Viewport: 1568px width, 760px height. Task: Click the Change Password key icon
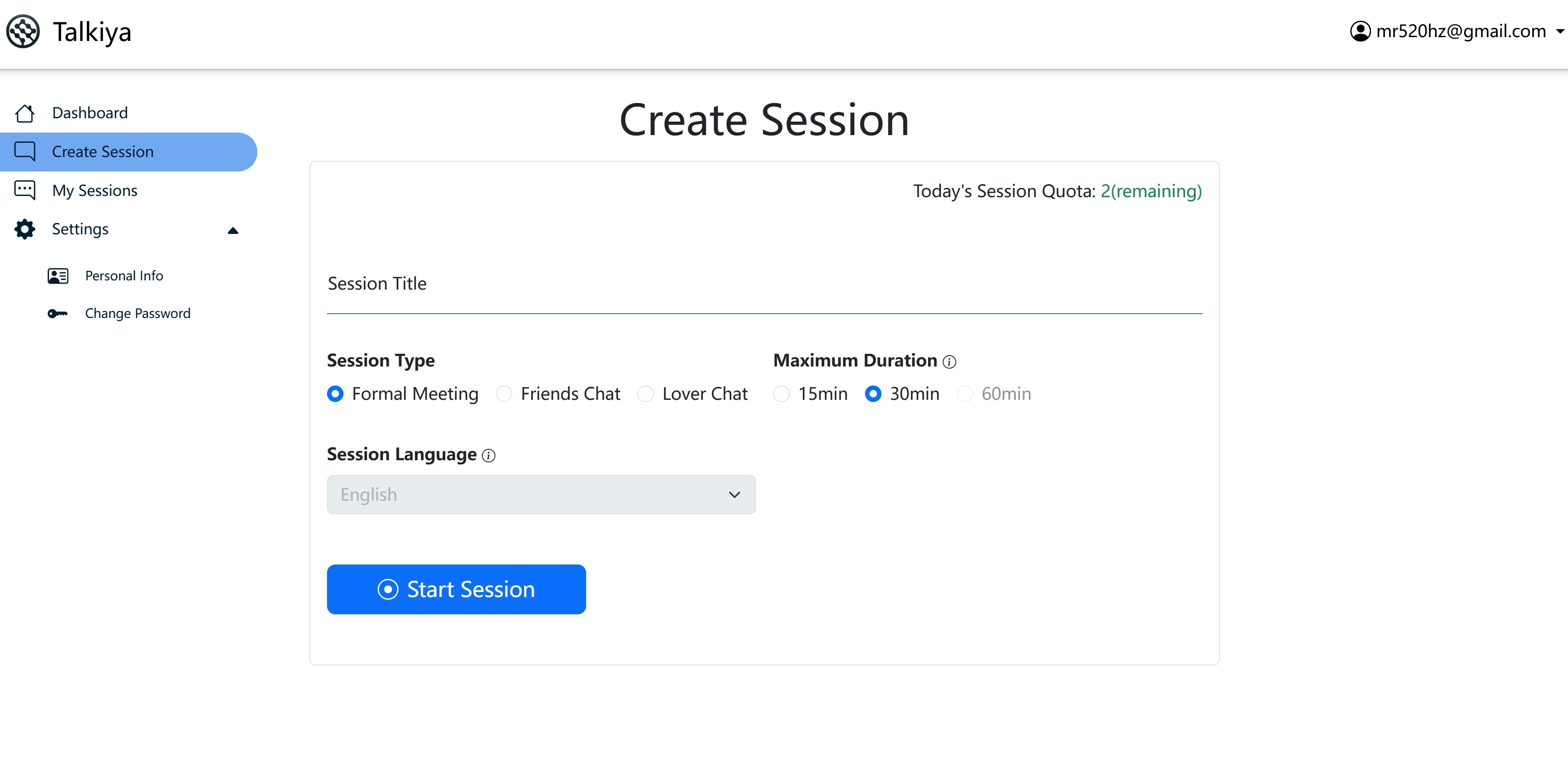tap(58, 314)
